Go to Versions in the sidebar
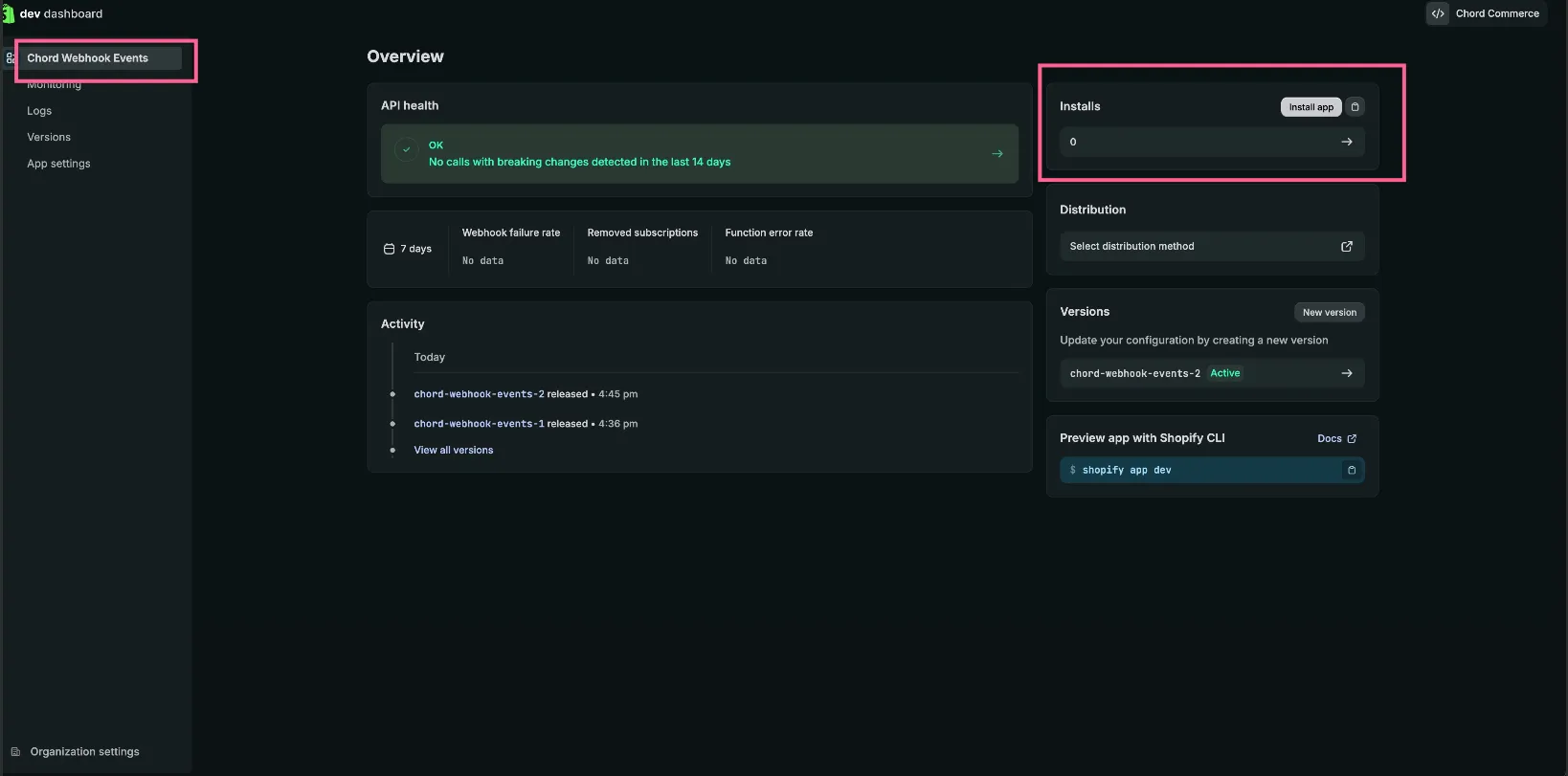The width and height of the screenshot is (1568, 776). coord(49,137)
